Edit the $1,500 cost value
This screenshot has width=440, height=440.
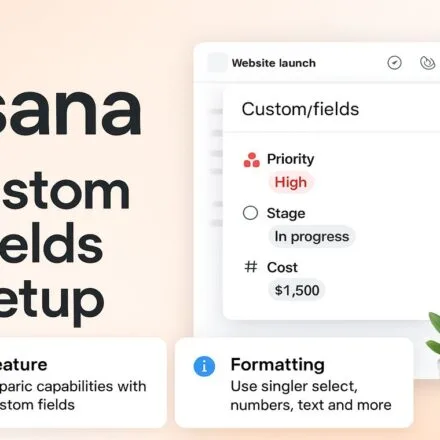297,290
